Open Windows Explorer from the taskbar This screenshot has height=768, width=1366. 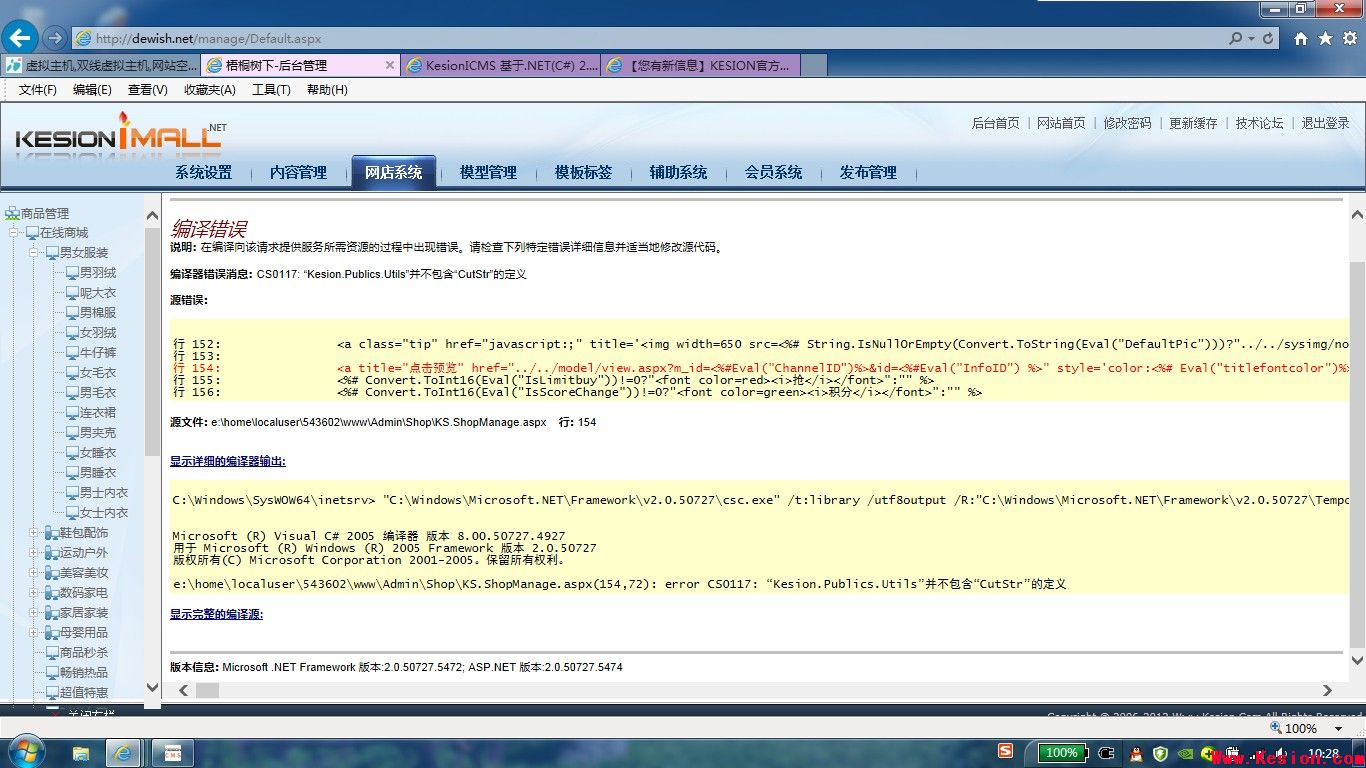click(81, 753)
